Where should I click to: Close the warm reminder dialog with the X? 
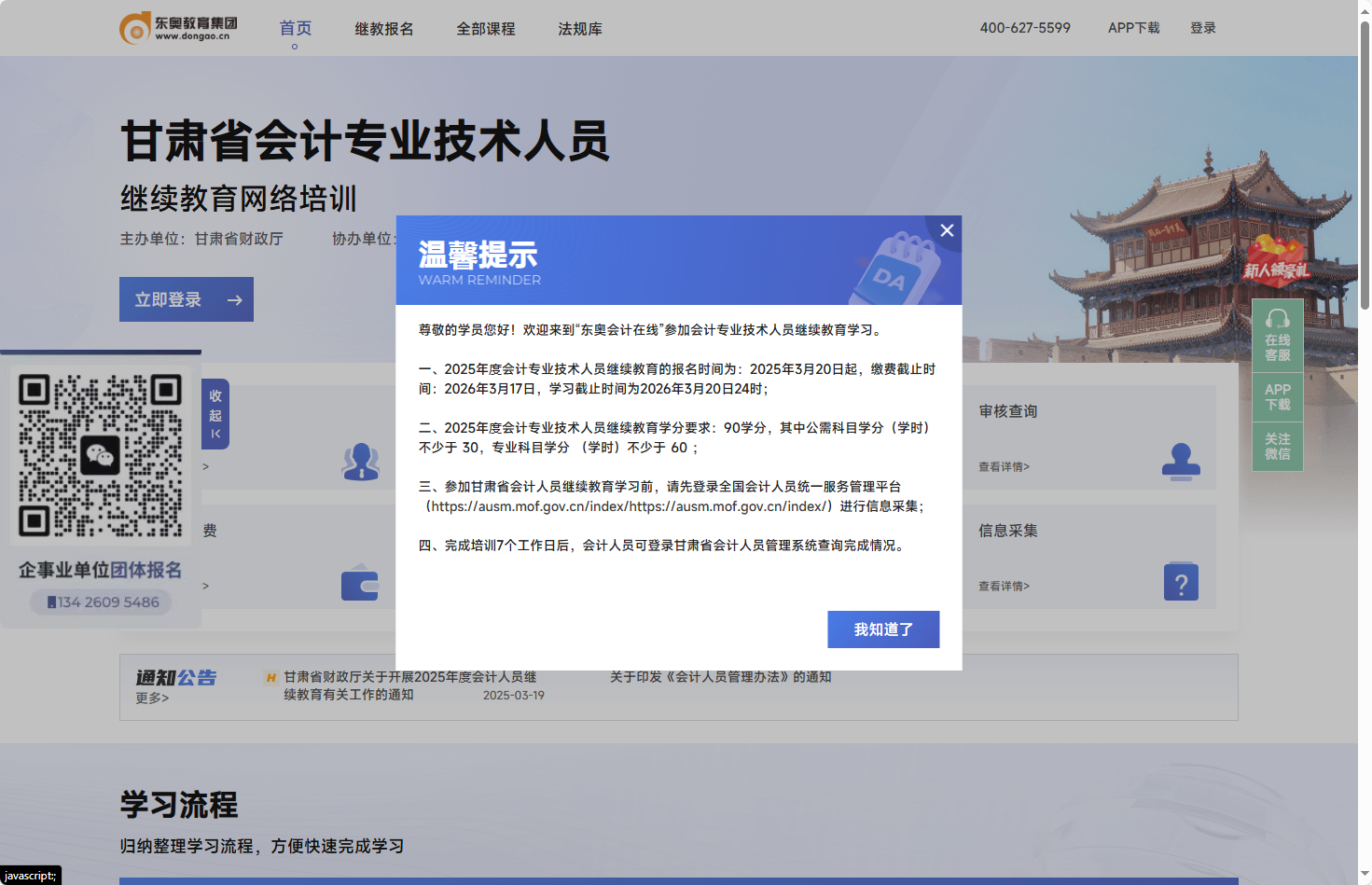coord(947,230)
